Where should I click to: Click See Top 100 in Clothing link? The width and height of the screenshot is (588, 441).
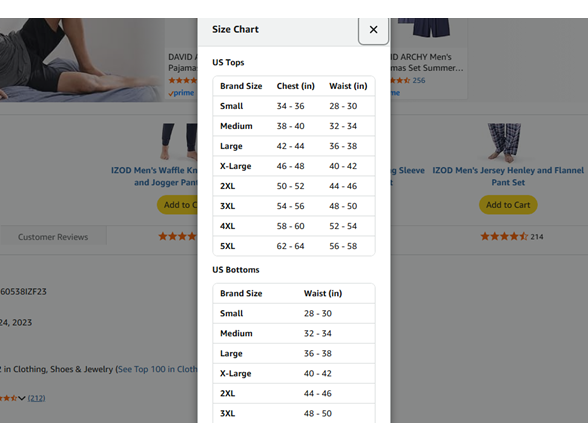click(x=158, y=369)
